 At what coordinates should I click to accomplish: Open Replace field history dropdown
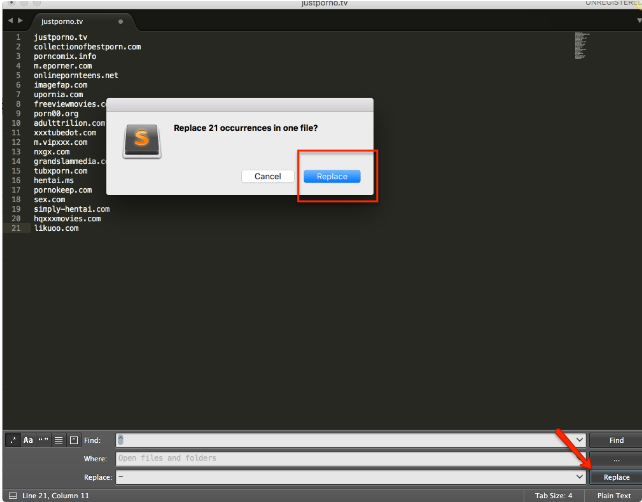point(579,477)
